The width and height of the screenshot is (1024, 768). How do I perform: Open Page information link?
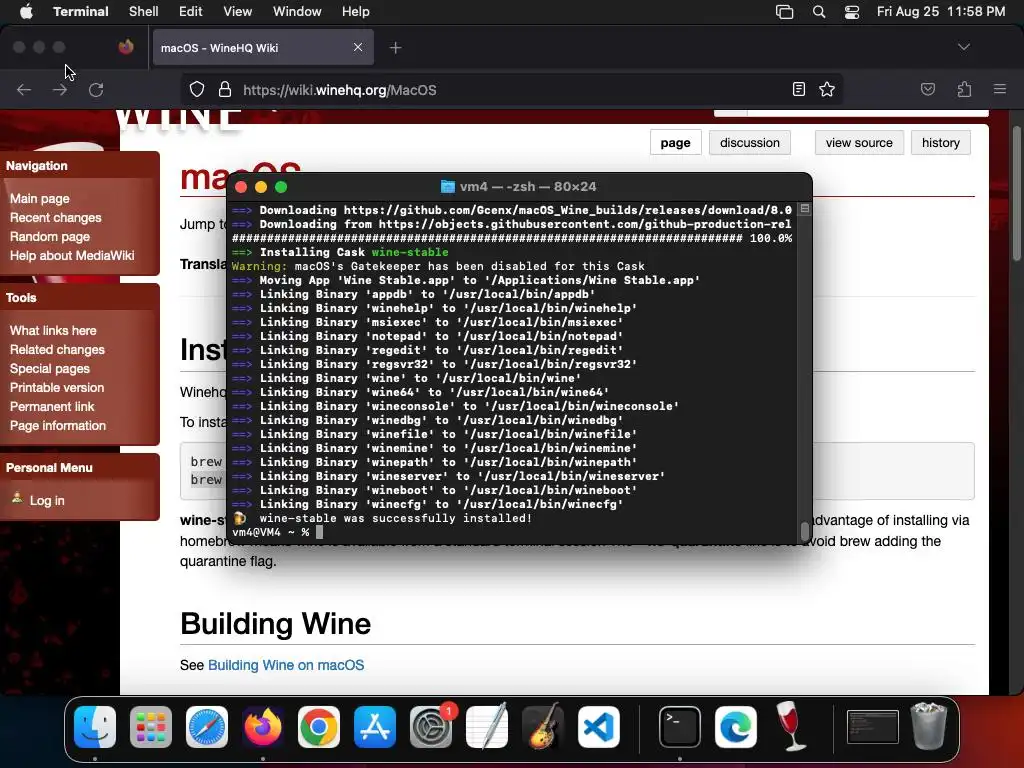57,425
